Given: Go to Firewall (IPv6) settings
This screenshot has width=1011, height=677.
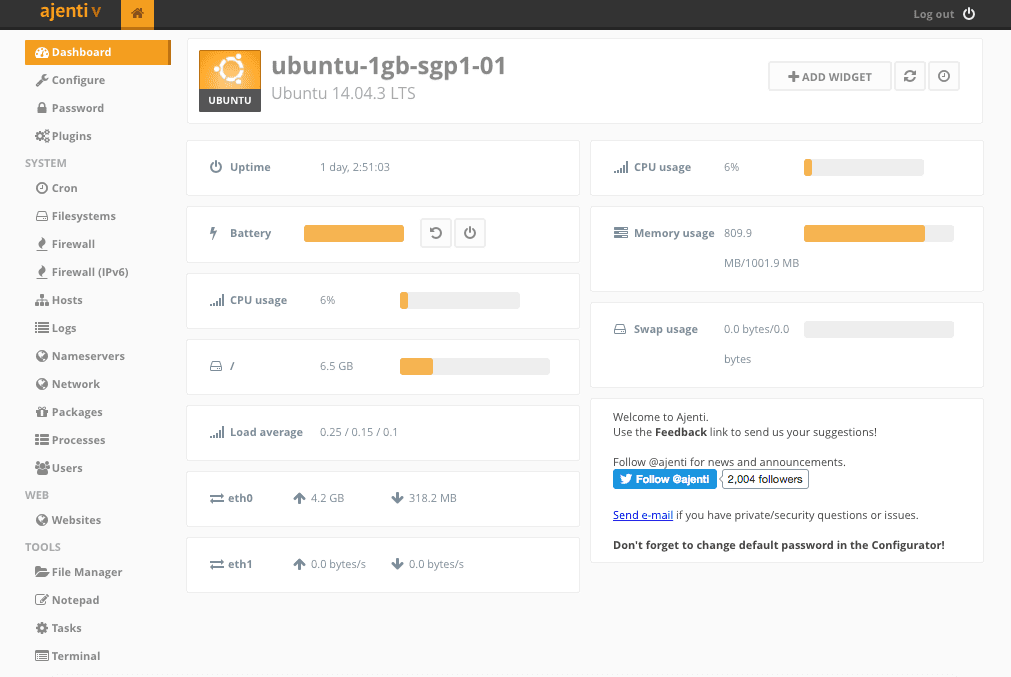Looking at the screenshot, I should 89,272.
